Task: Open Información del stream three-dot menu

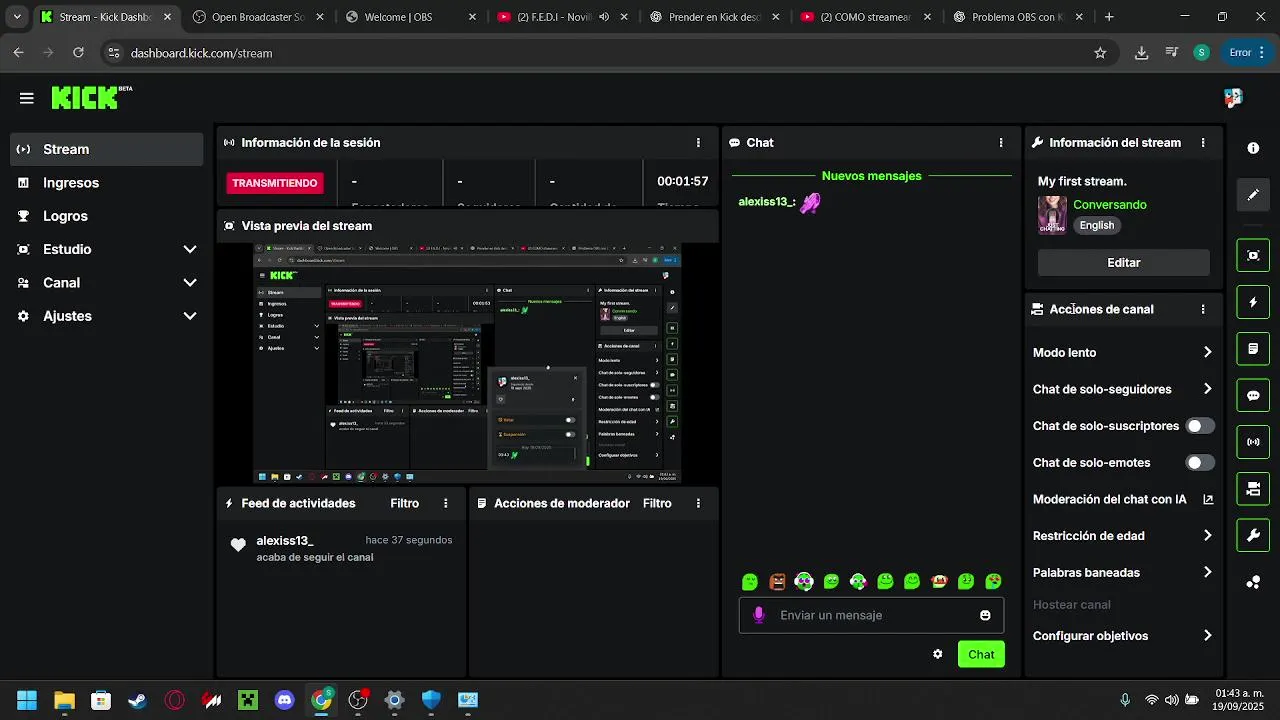Action: coord(1203,143)
